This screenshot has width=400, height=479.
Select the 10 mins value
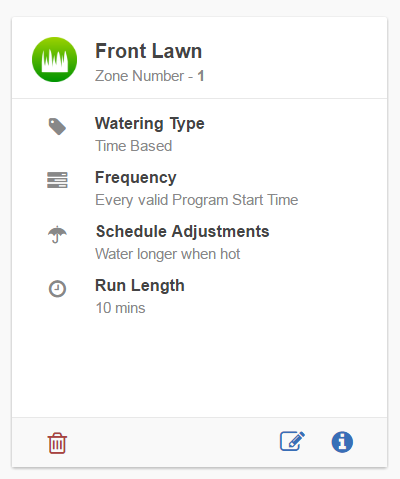[120, 308]
